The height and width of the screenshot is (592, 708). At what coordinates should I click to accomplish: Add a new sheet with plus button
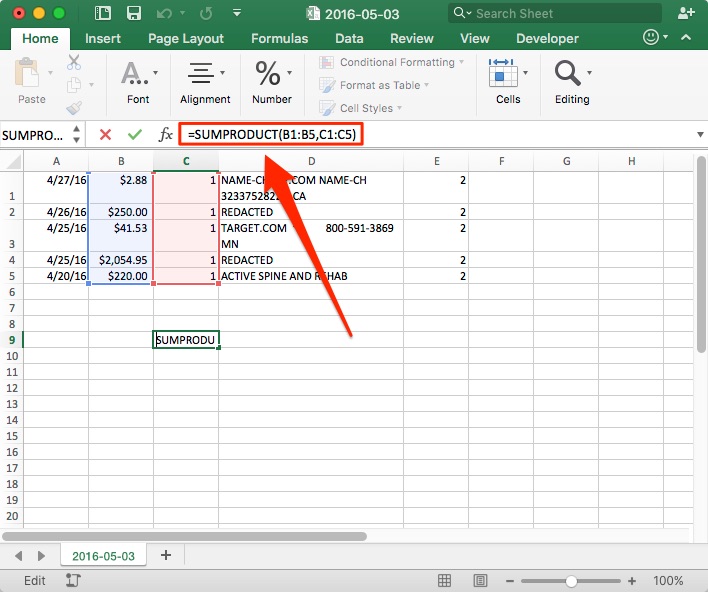click(166, 555)
